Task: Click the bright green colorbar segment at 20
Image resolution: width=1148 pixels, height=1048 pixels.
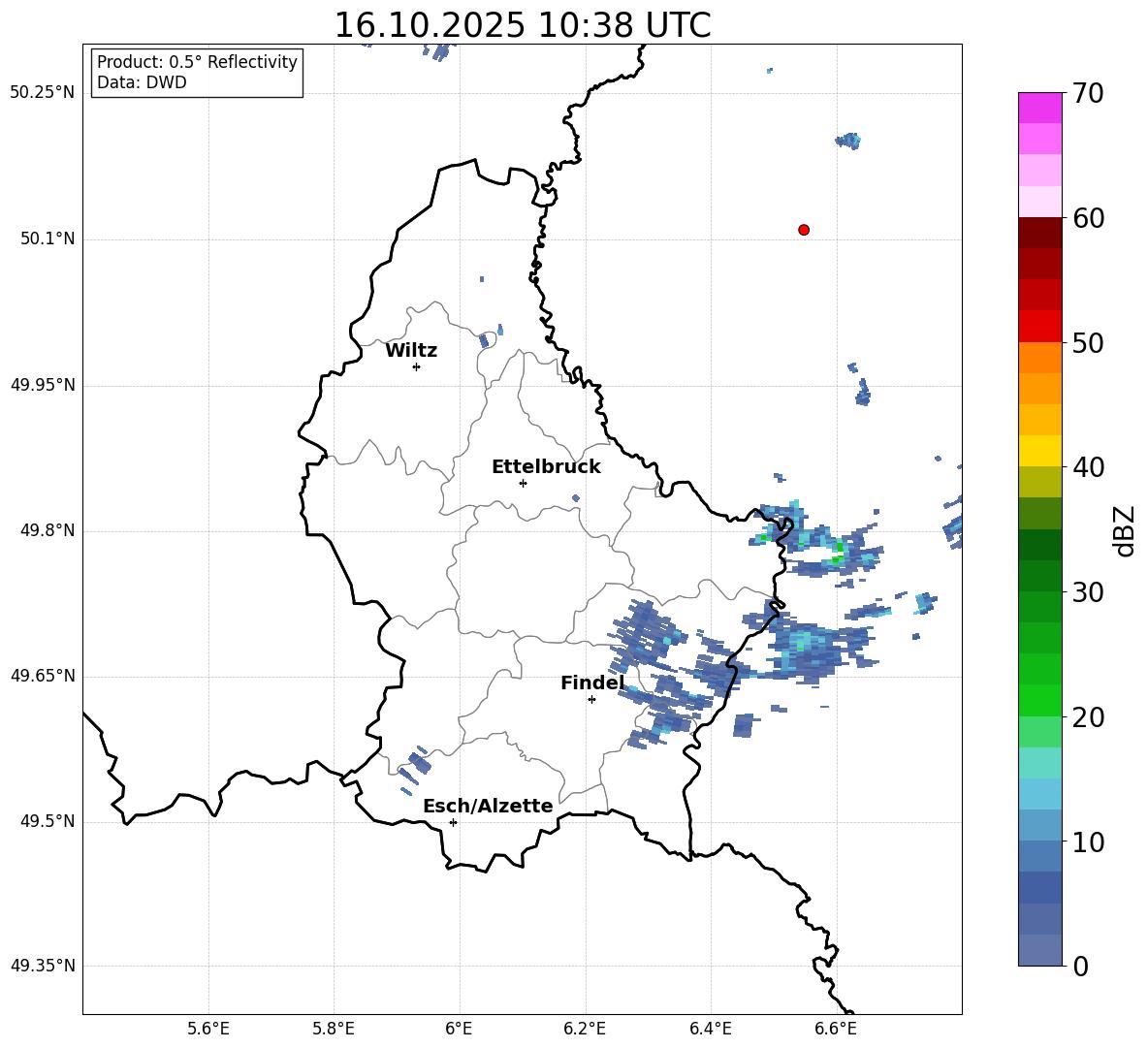Action: (1039, 700)
